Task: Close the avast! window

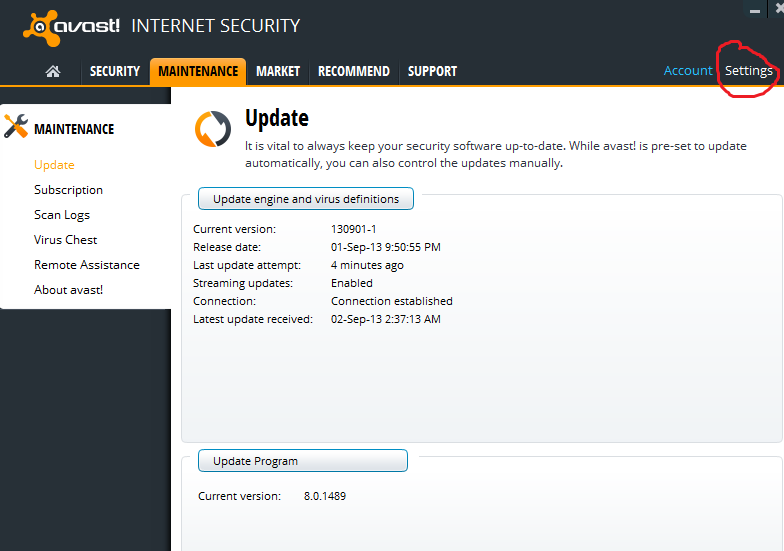Action: (x=777, y=9)
